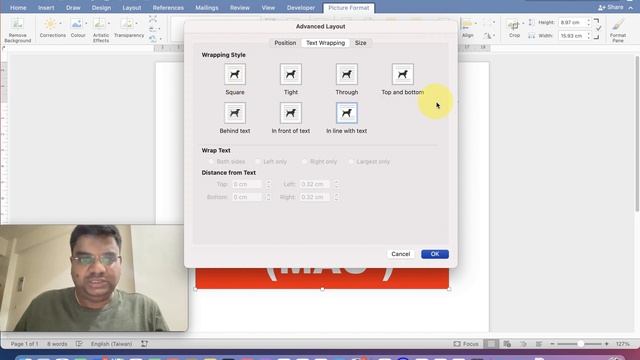Click the Align icon in ribbon
Viewport: 640px width, 360px height.
point(467,24)
